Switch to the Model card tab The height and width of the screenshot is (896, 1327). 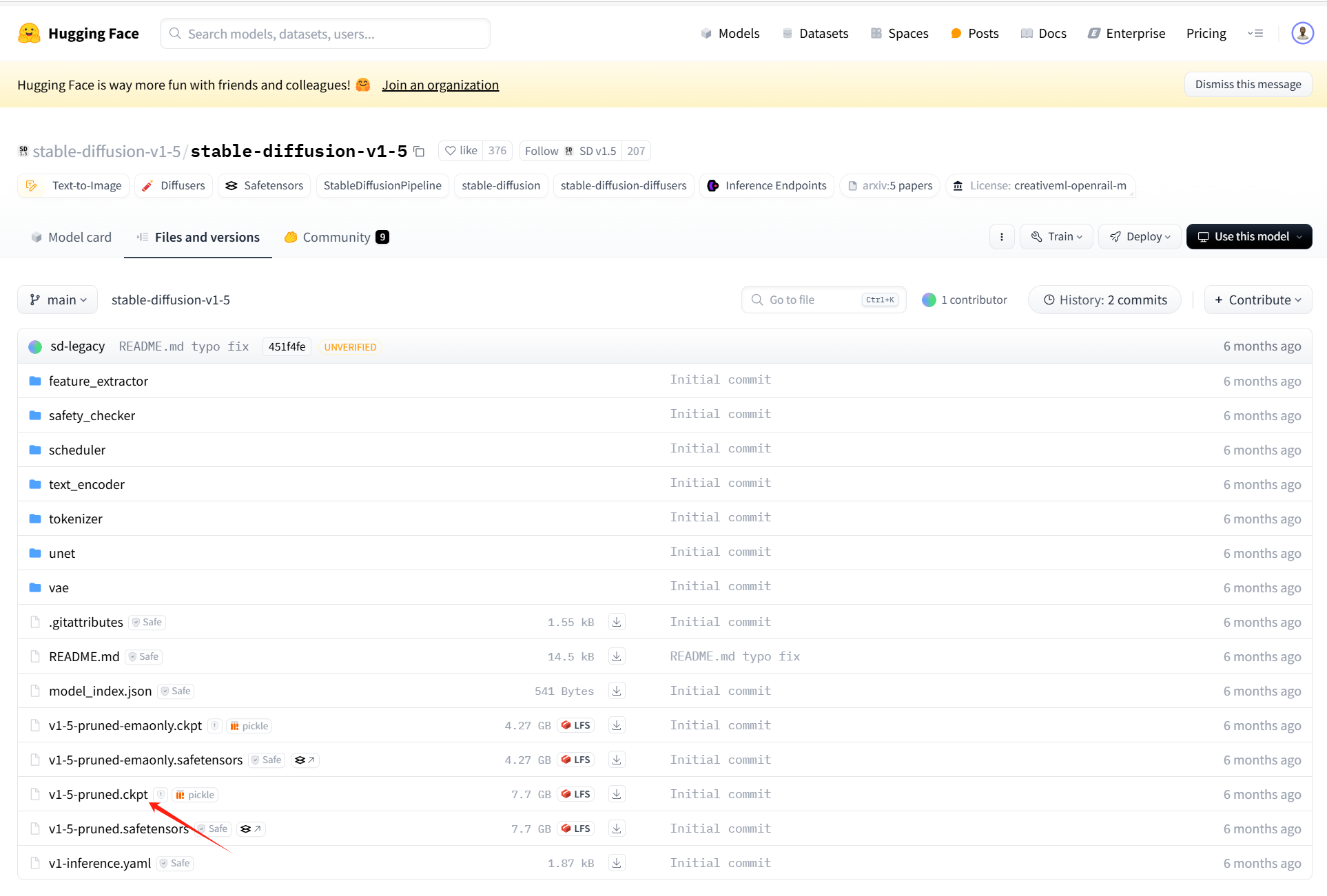[x=71, y=237]
